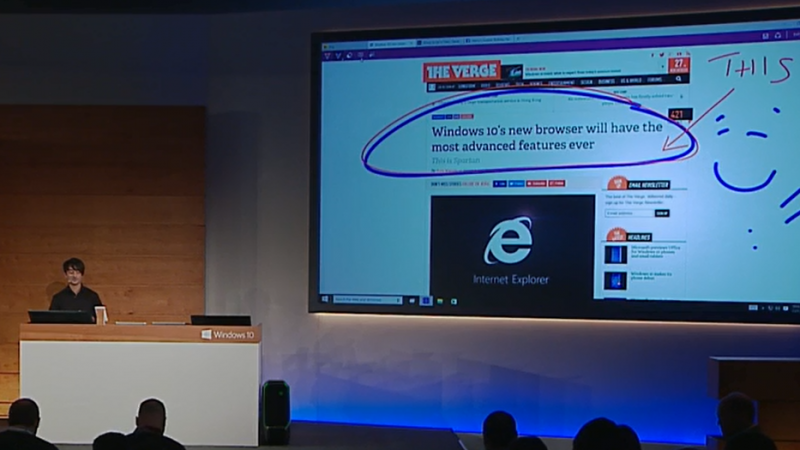Open the first Headlines story thumbnail
Screen dimensions: 800x450
tap(616, 255)
